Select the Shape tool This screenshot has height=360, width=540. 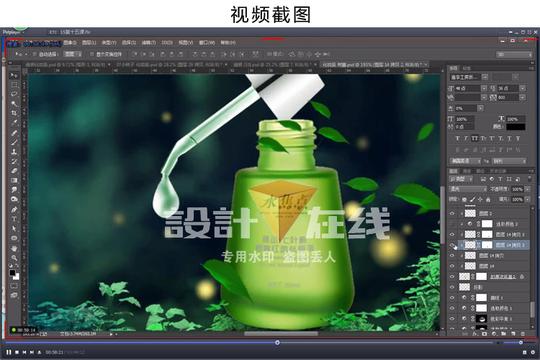(14, 238)
